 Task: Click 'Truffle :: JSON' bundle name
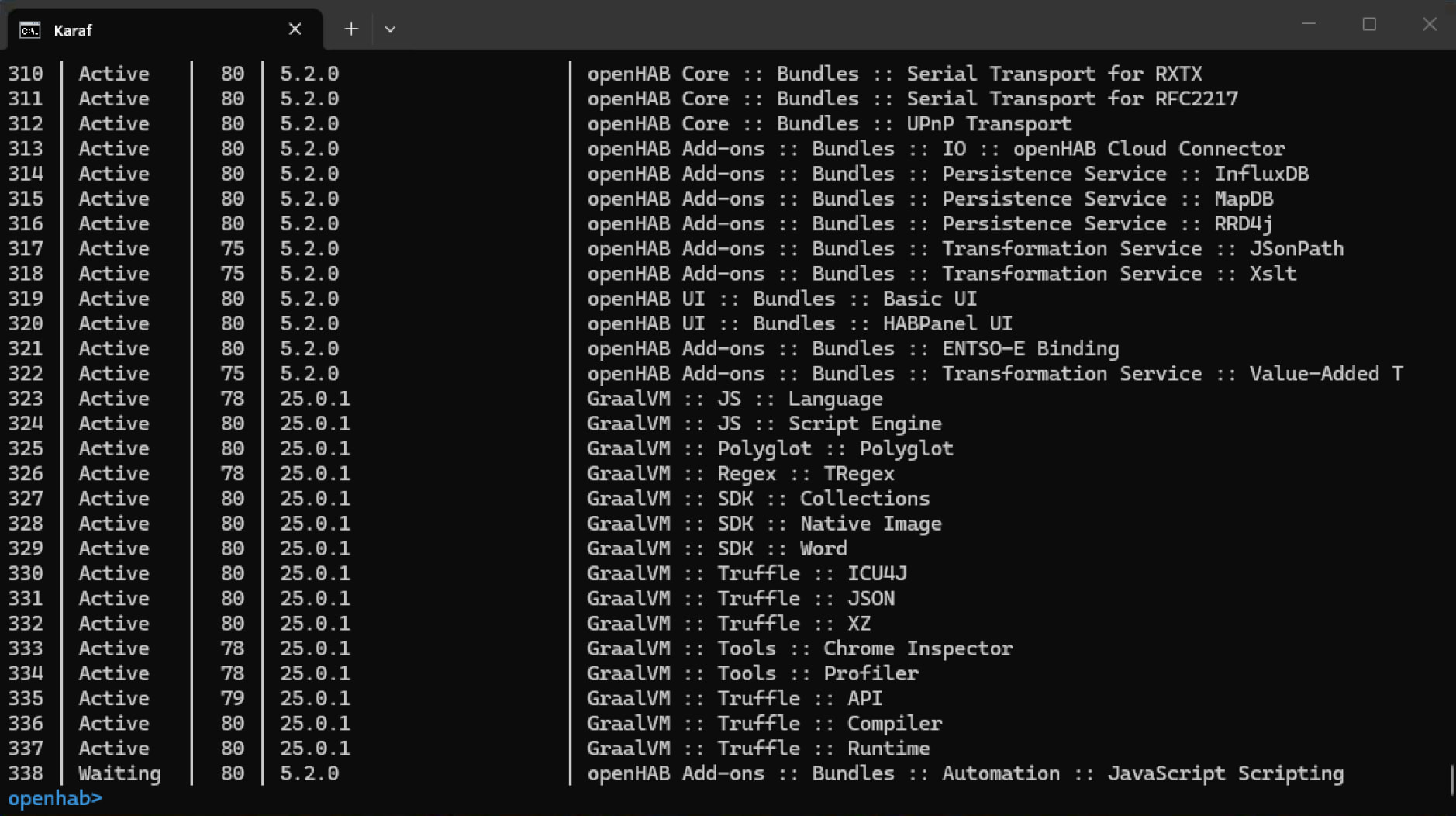806,598
